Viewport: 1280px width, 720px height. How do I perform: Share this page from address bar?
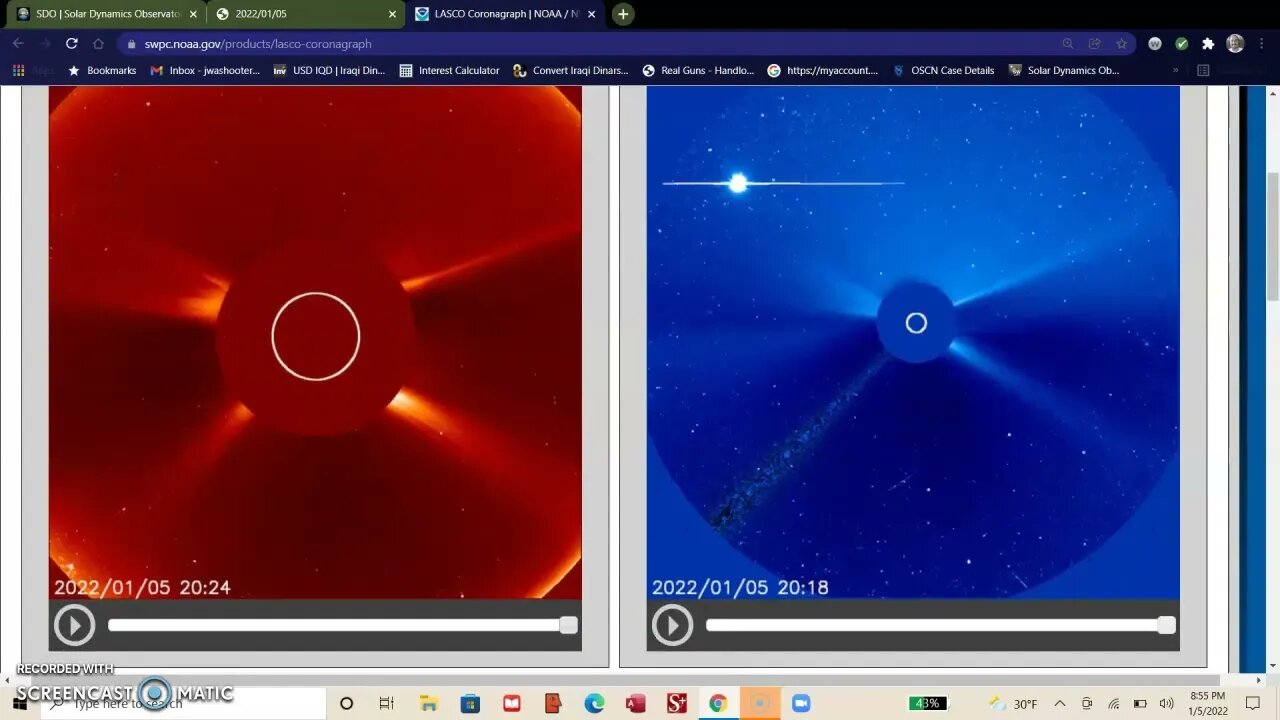[x=1095, y=44]
